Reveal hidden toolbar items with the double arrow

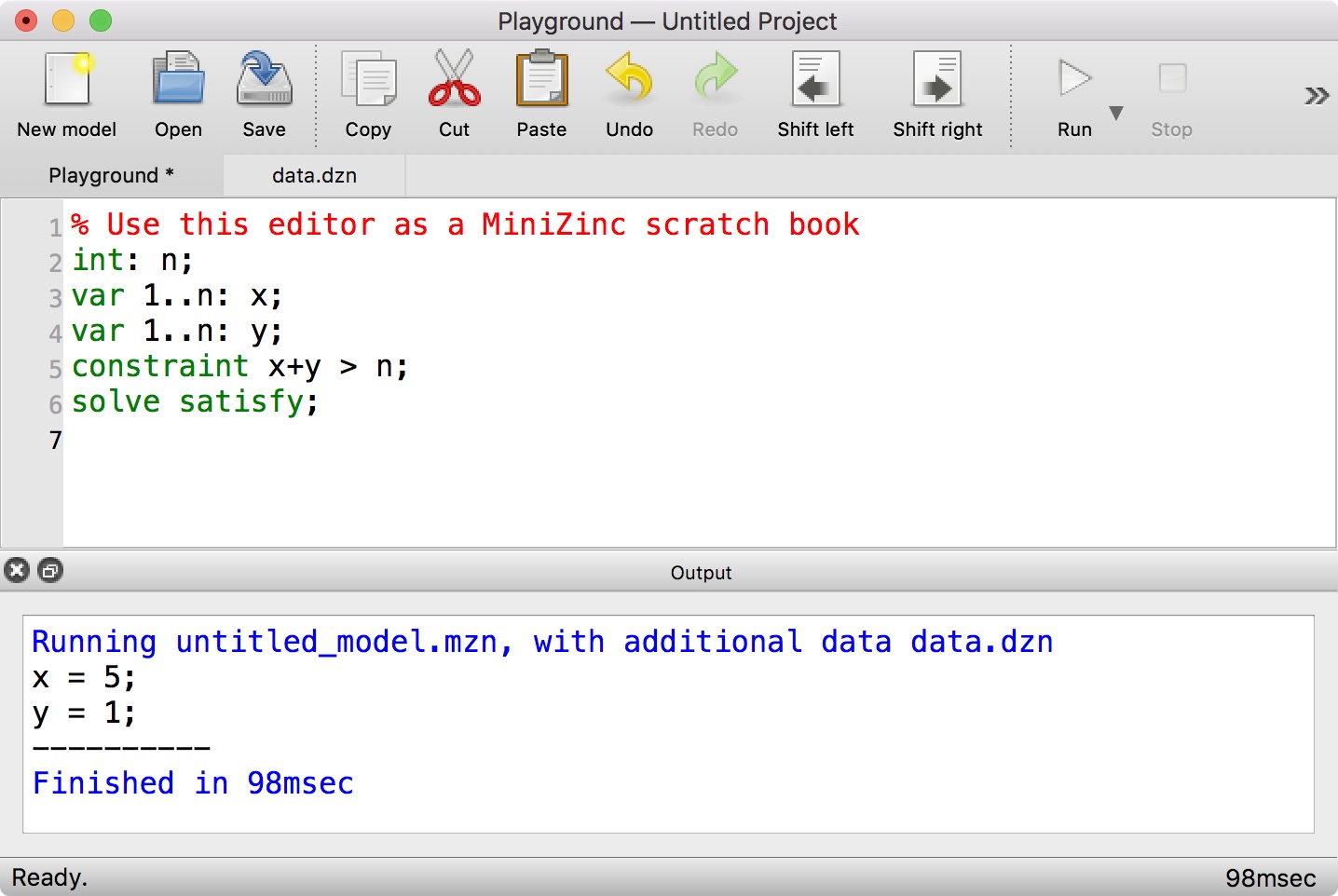(1316, 94)
